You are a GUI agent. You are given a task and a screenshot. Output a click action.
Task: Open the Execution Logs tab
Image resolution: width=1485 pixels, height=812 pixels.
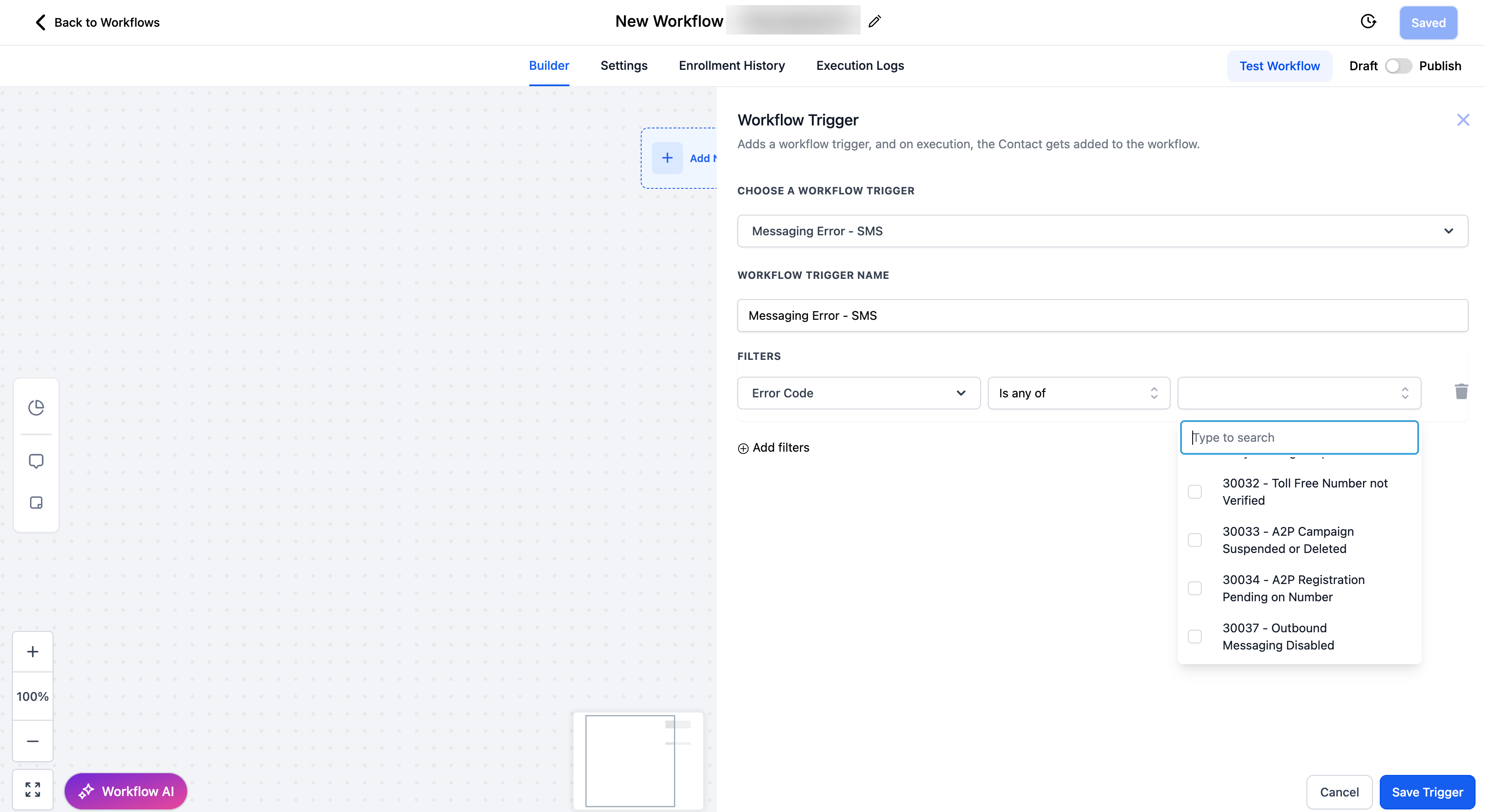click(859, 66)
